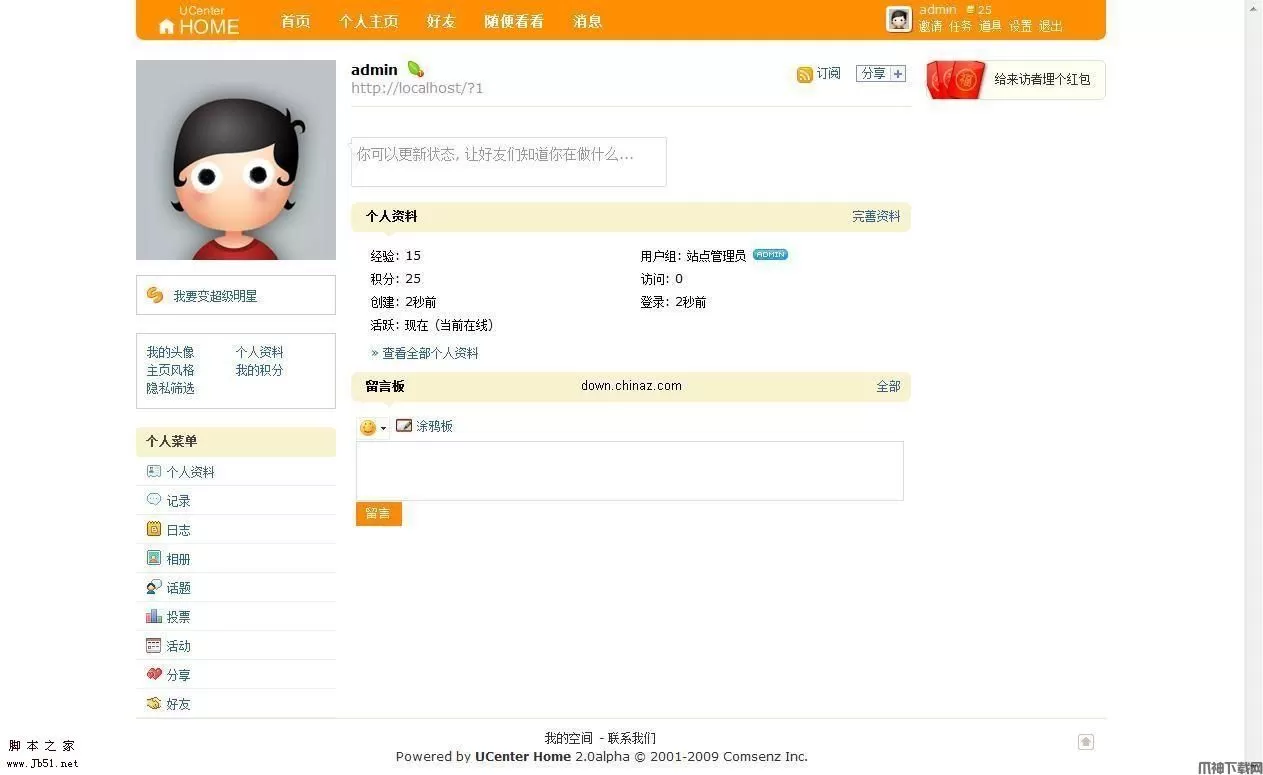Open the 随便看看 navigation menu
This screenshot has width=1263, height=775.
click(513, 21)
